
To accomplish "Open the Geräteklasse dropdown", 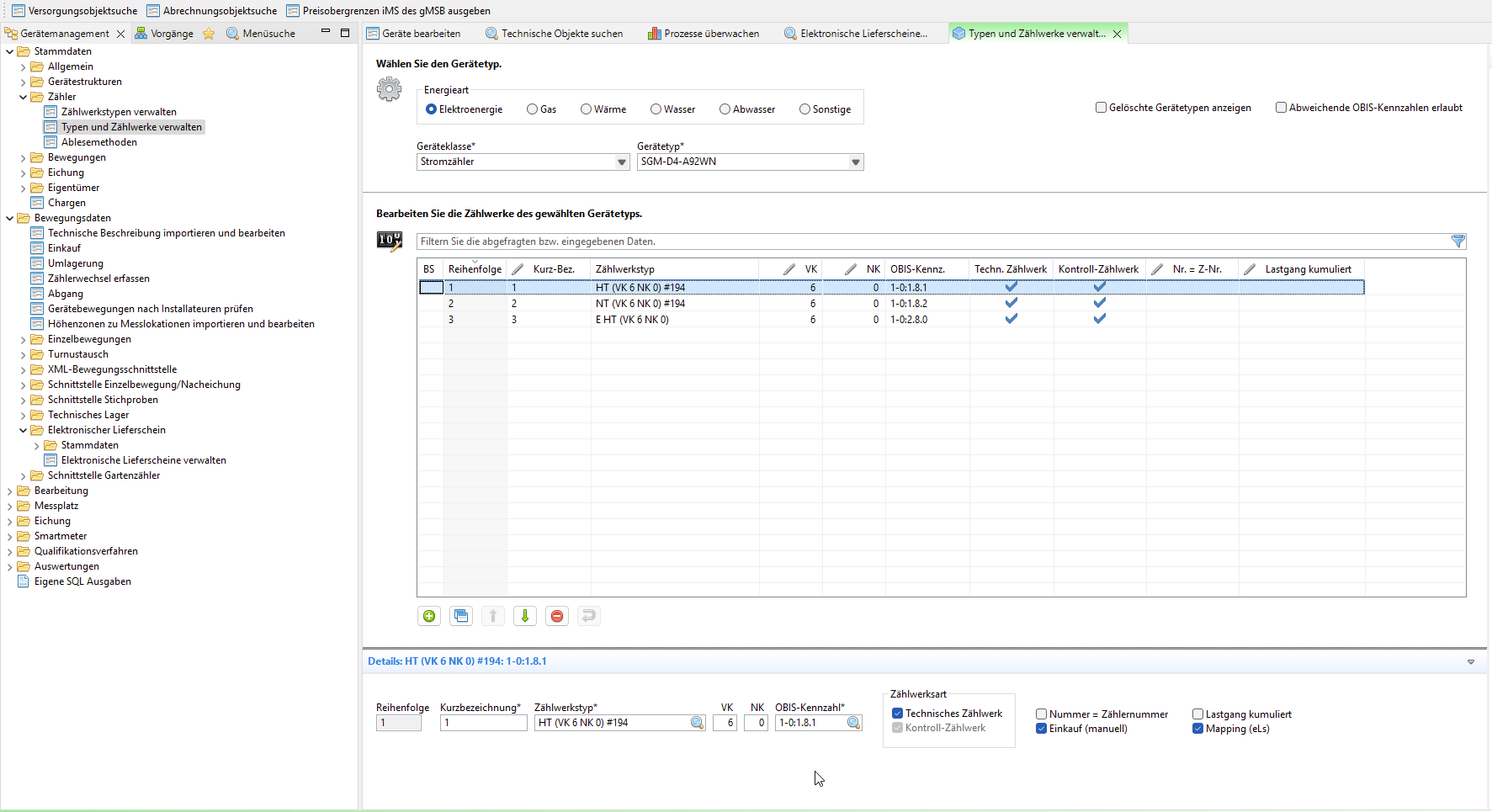I will click(622, 162).
